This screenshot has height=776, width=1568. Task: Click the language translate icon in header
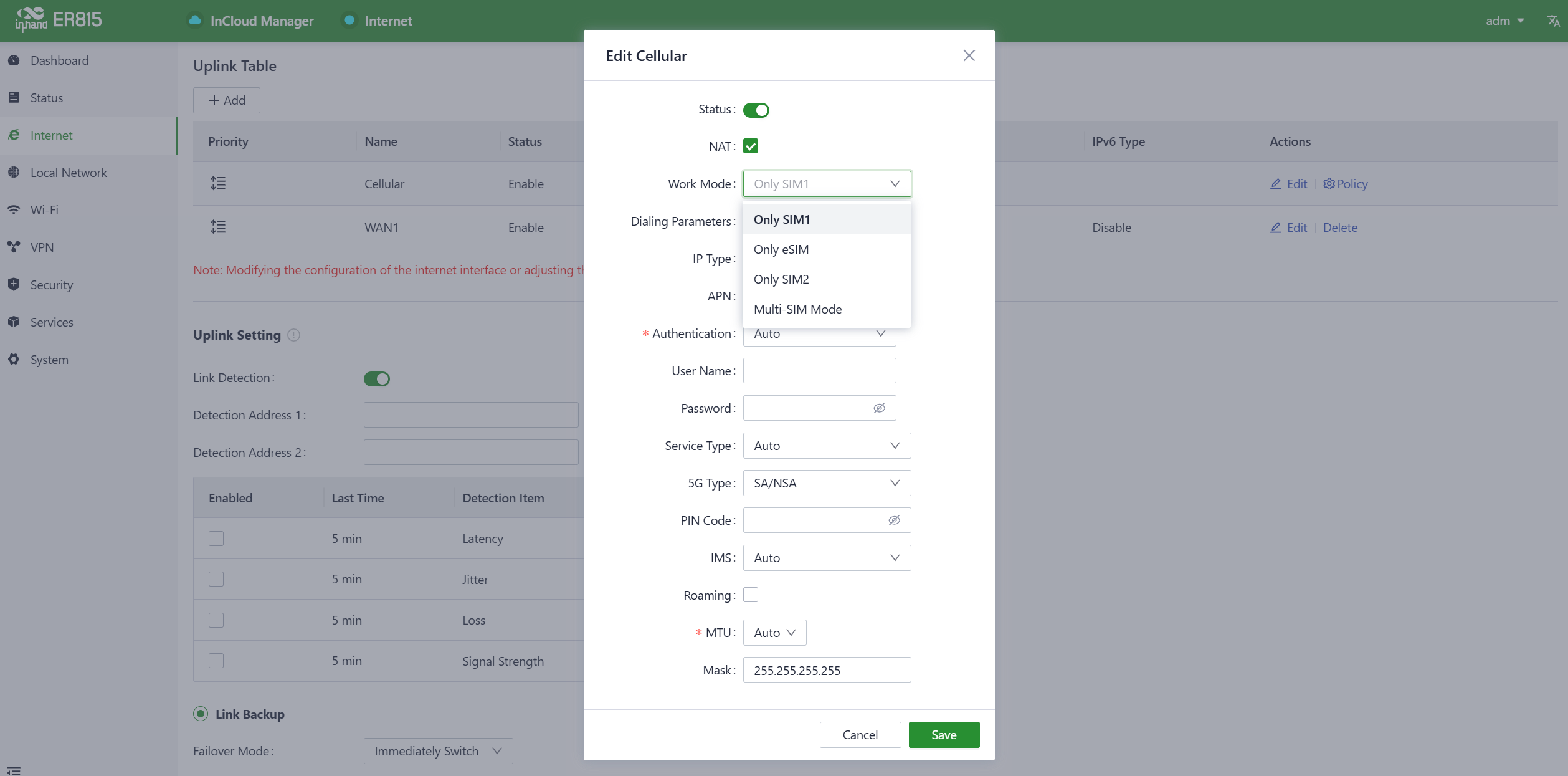pyautogui.click(x=1553, y=21)
